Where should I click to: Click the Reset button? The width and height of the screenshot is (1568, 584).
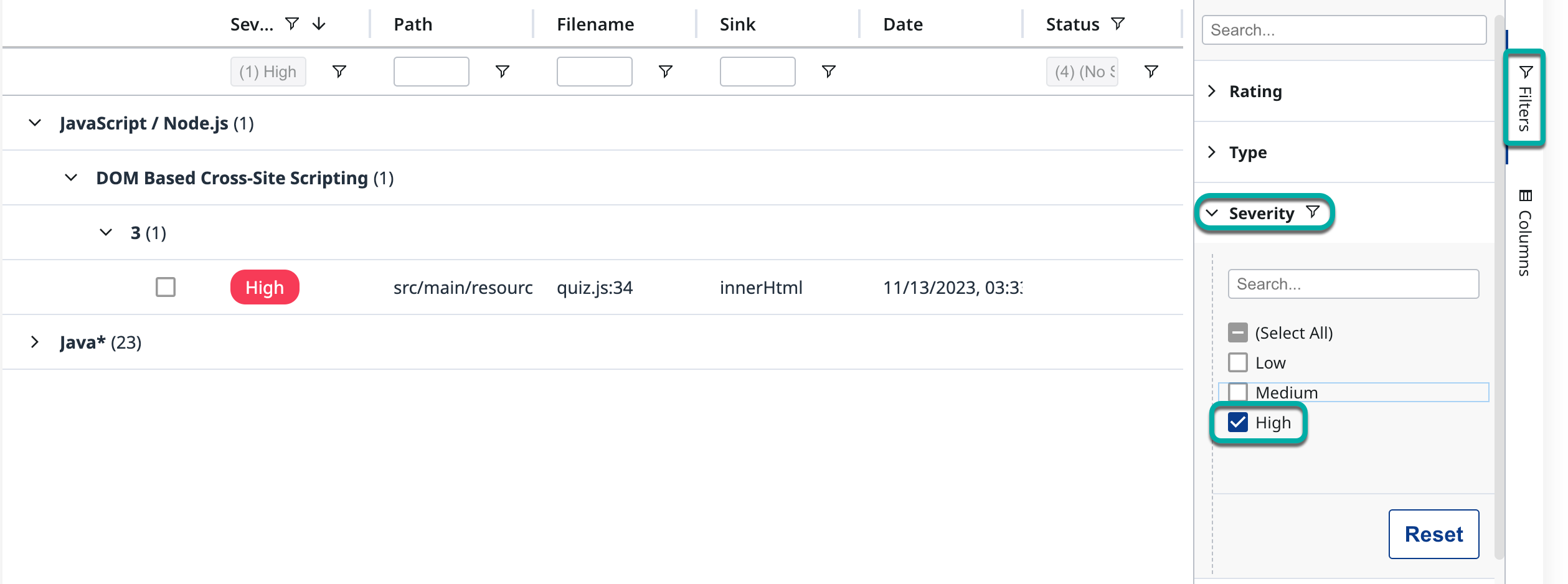click(x=1433, y=534)
